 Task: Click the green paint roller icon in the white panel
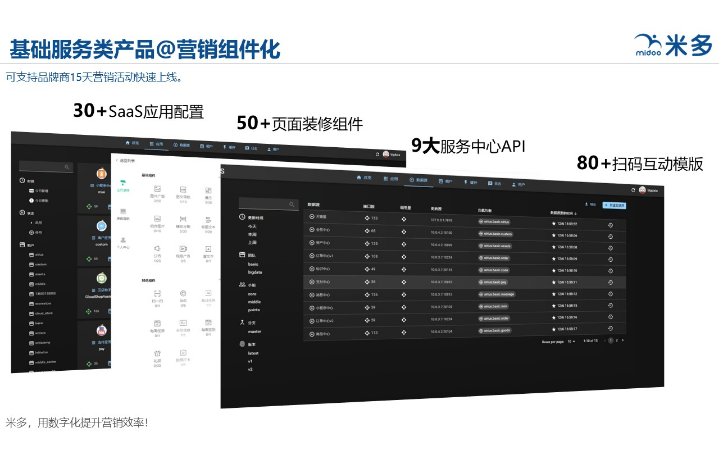pos(123,183)
